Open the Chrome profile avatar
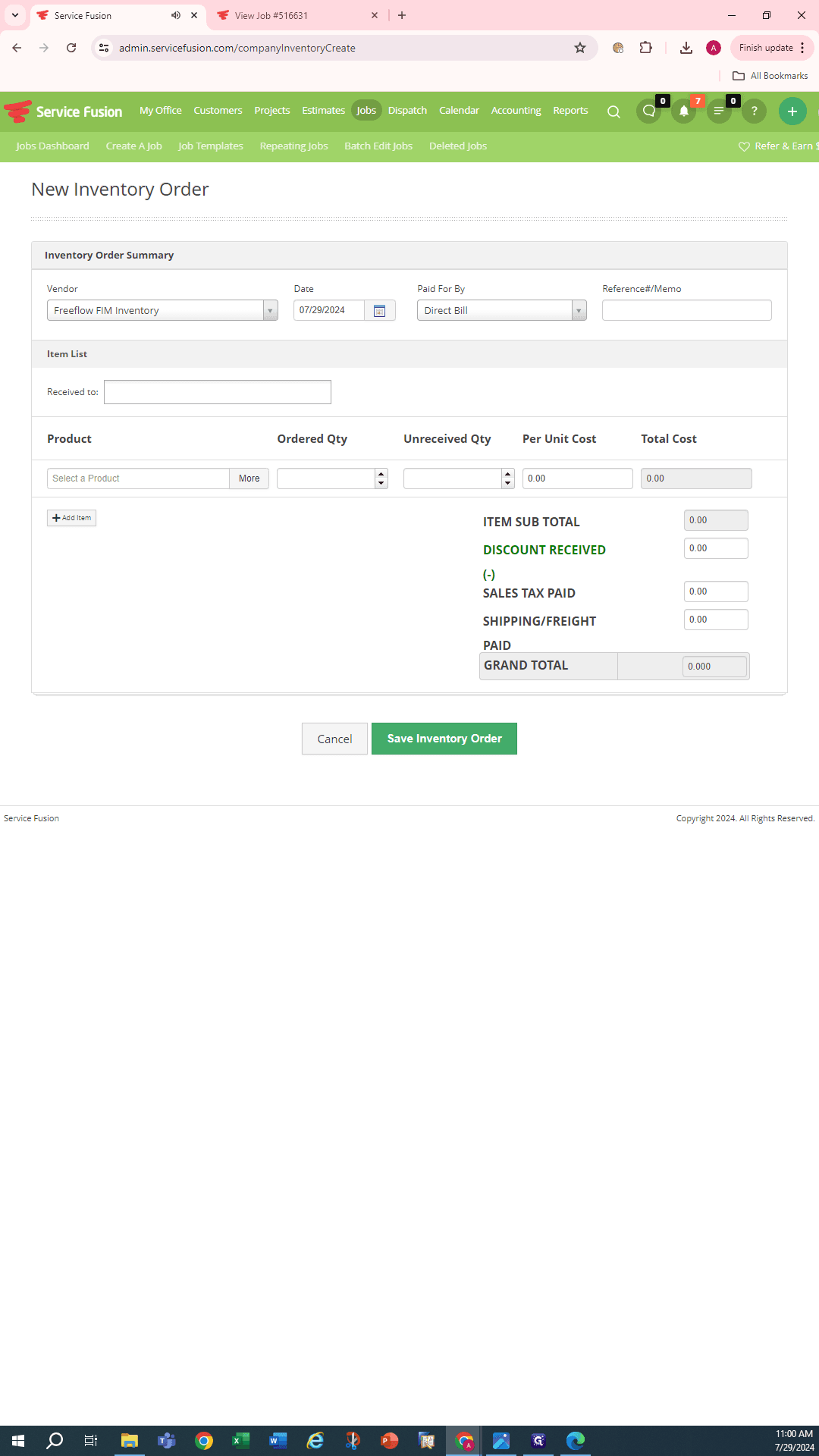Image resolution: width=819 pixels, height=1456 pixels. coord(713,48)
